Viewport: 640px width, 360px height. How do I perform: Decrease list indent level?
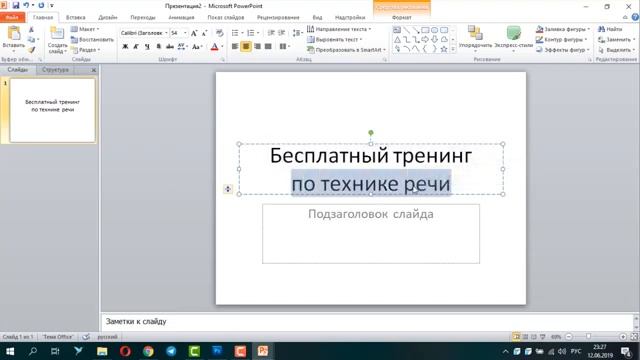pos(271,33)
